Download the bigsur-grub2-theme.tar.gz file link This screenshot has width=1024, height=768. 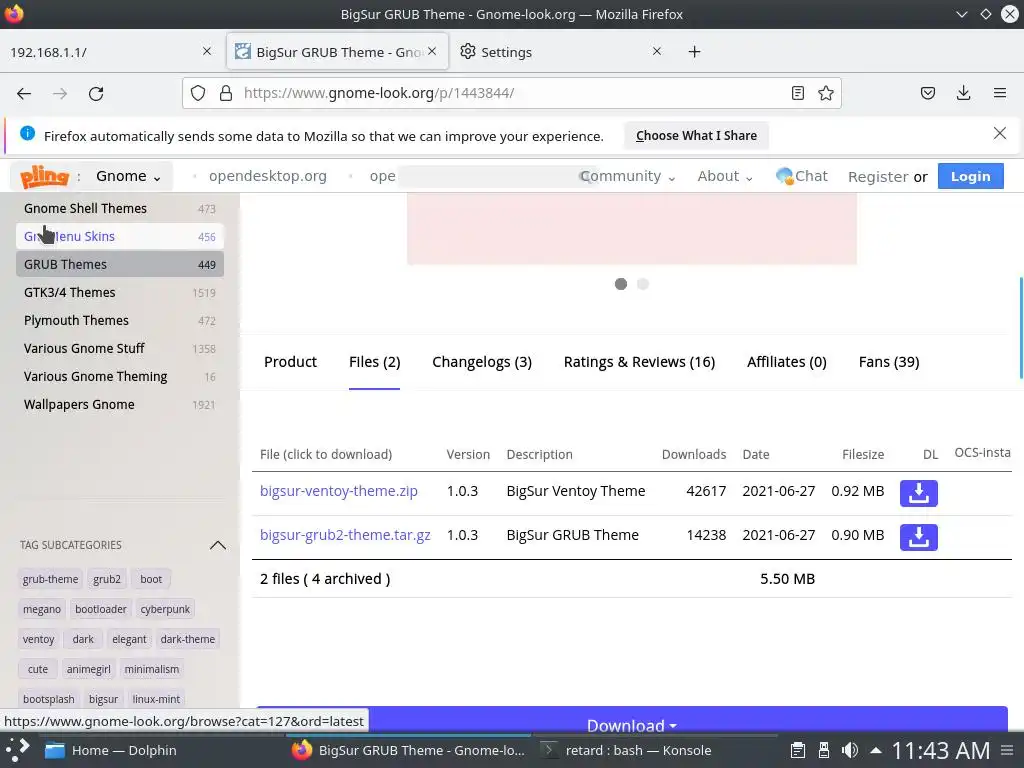tap(345, 535)
